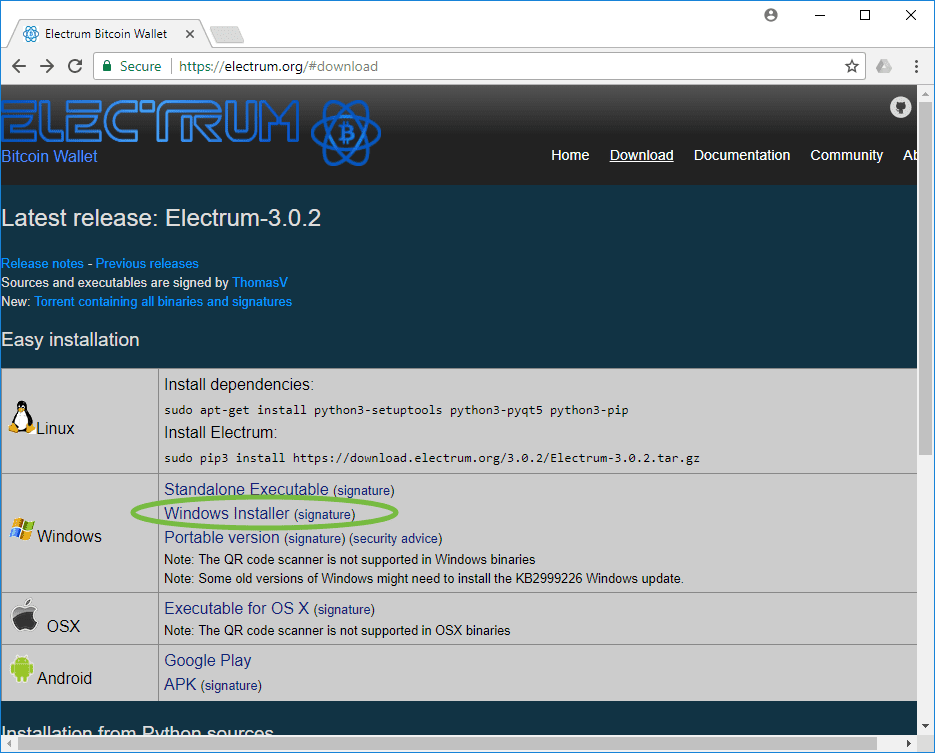
Task: Click the apt-get install command text
Action: (x=396, y=410)
